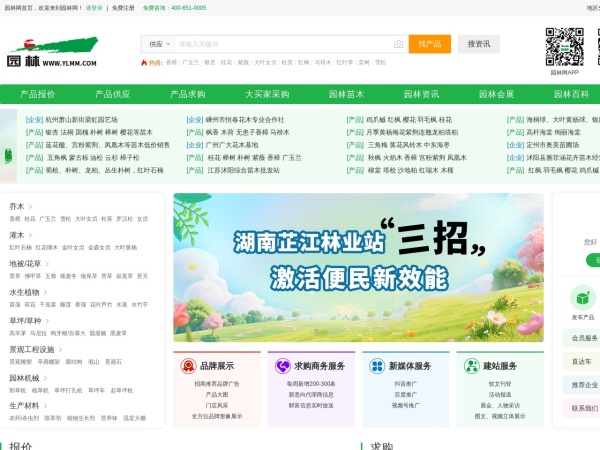Open the 产品报价 navigation tab

point(33,94)
